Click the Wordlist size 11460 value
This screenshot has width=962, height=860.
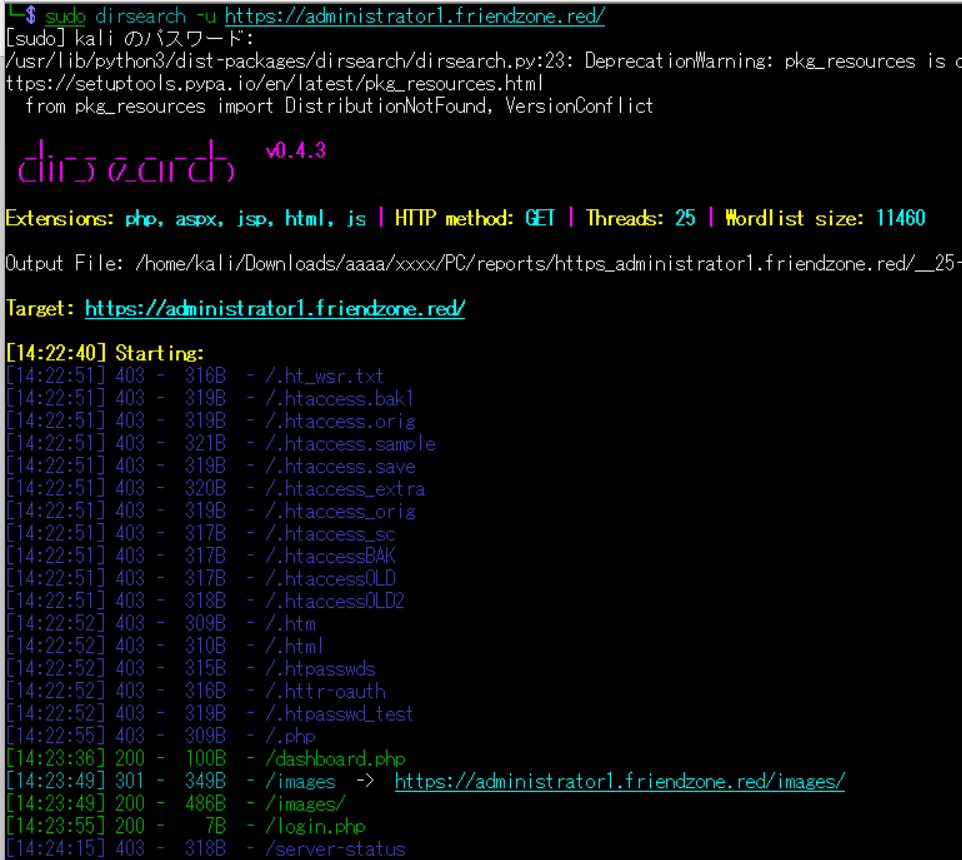click(x=900, y=218)
